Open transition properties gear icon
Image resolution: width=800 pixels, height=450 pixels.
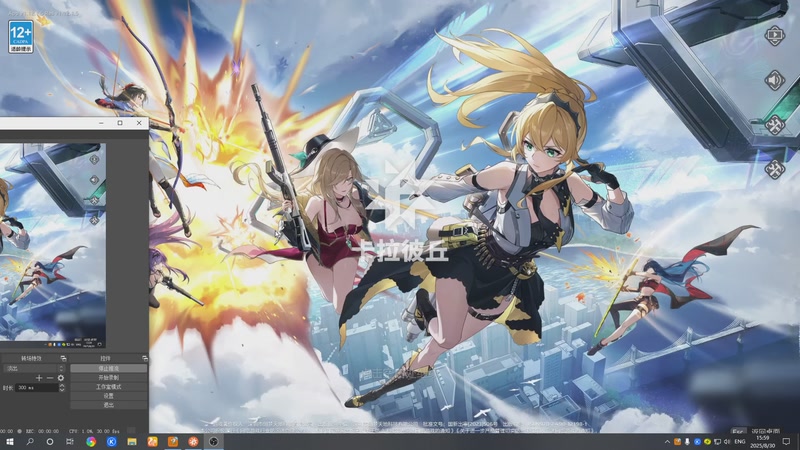point(61,378)
